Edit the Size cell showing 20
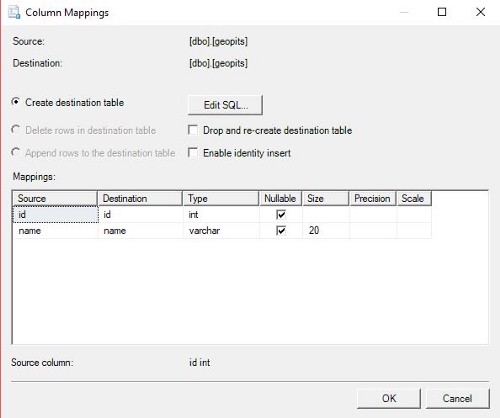The width and height of the screenshot is (500, 418). click(326, 230)
